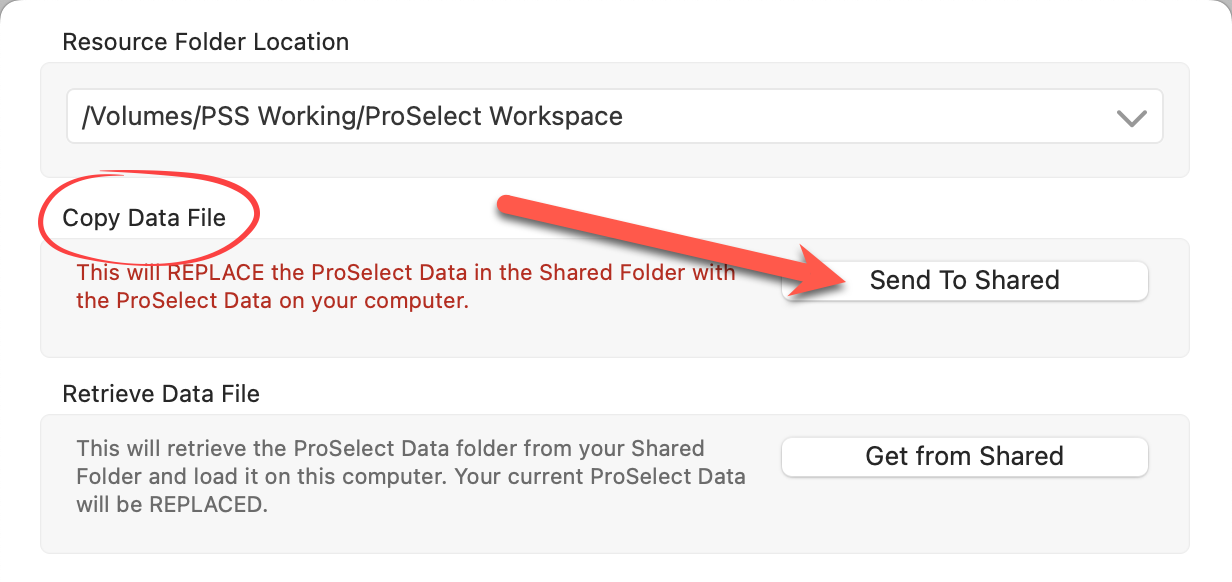Click the Copy Data File heading
1232x582 pixels.
coord(144,218)
